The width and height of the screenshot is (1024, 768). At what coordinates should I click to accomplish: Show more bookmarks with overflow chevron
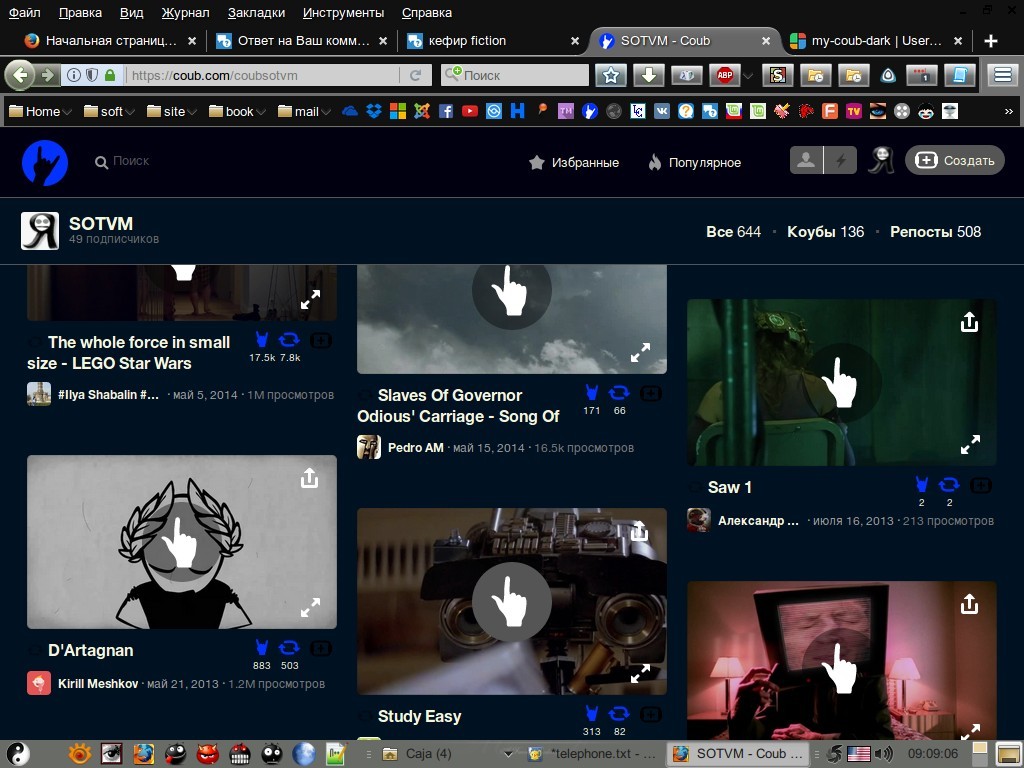pos(1008,111)
